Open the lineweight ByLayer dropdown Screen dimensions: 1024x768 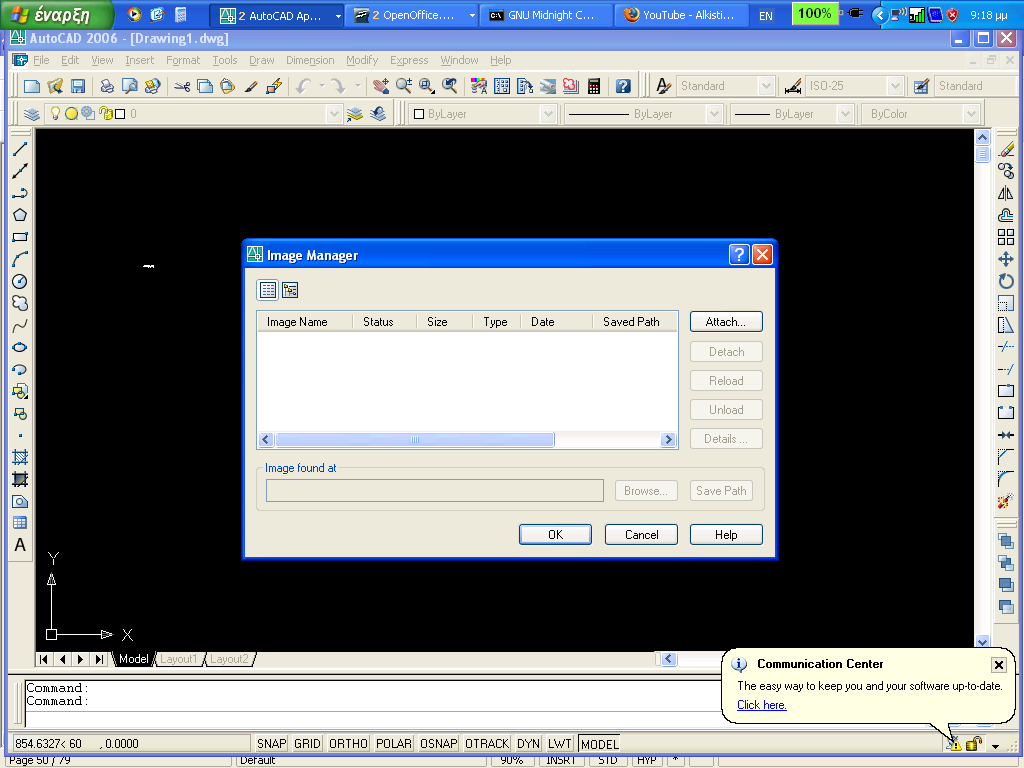(846, 114)
